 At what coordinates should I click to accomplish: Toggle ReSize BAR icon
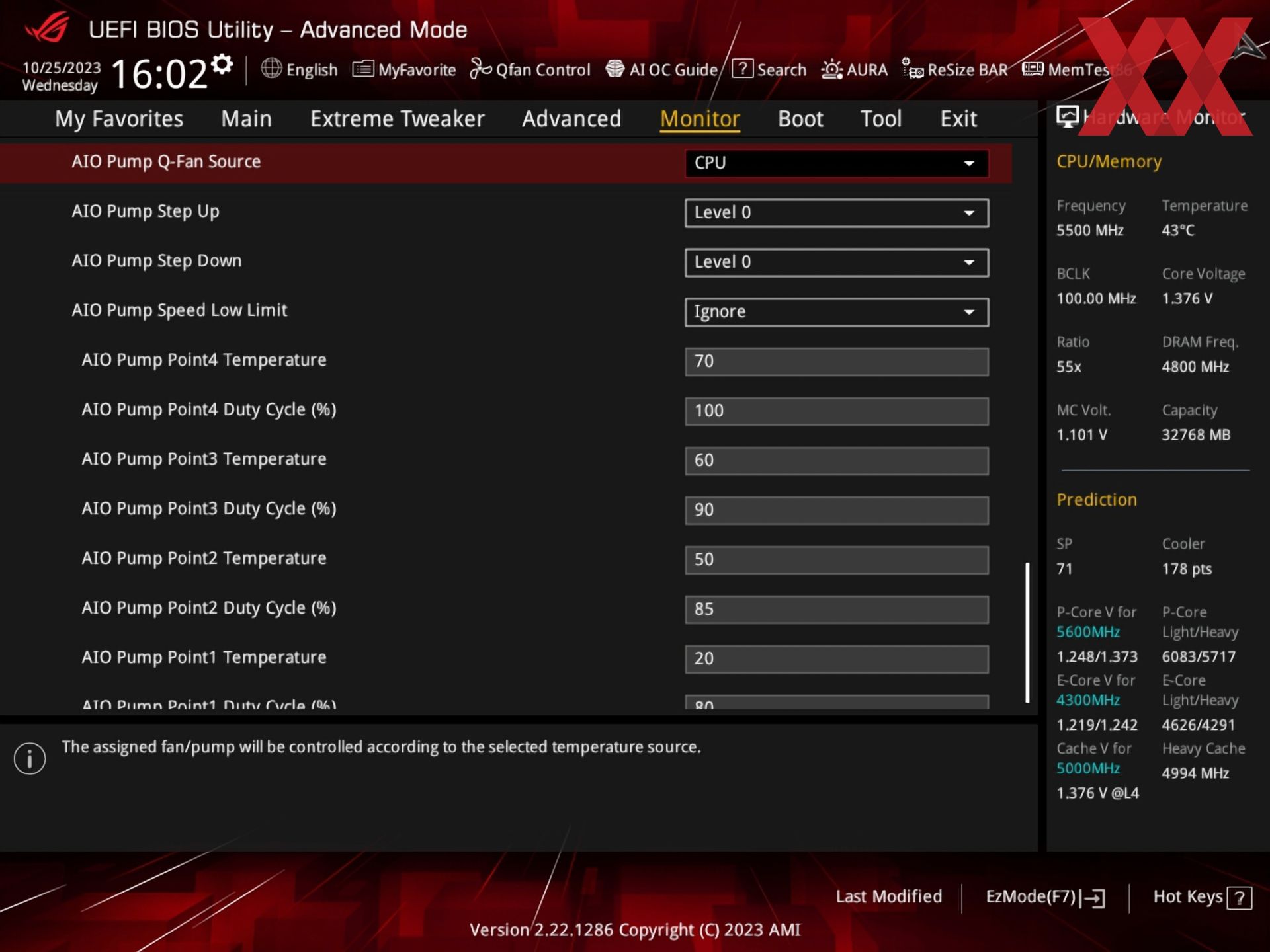pos(912,68)
